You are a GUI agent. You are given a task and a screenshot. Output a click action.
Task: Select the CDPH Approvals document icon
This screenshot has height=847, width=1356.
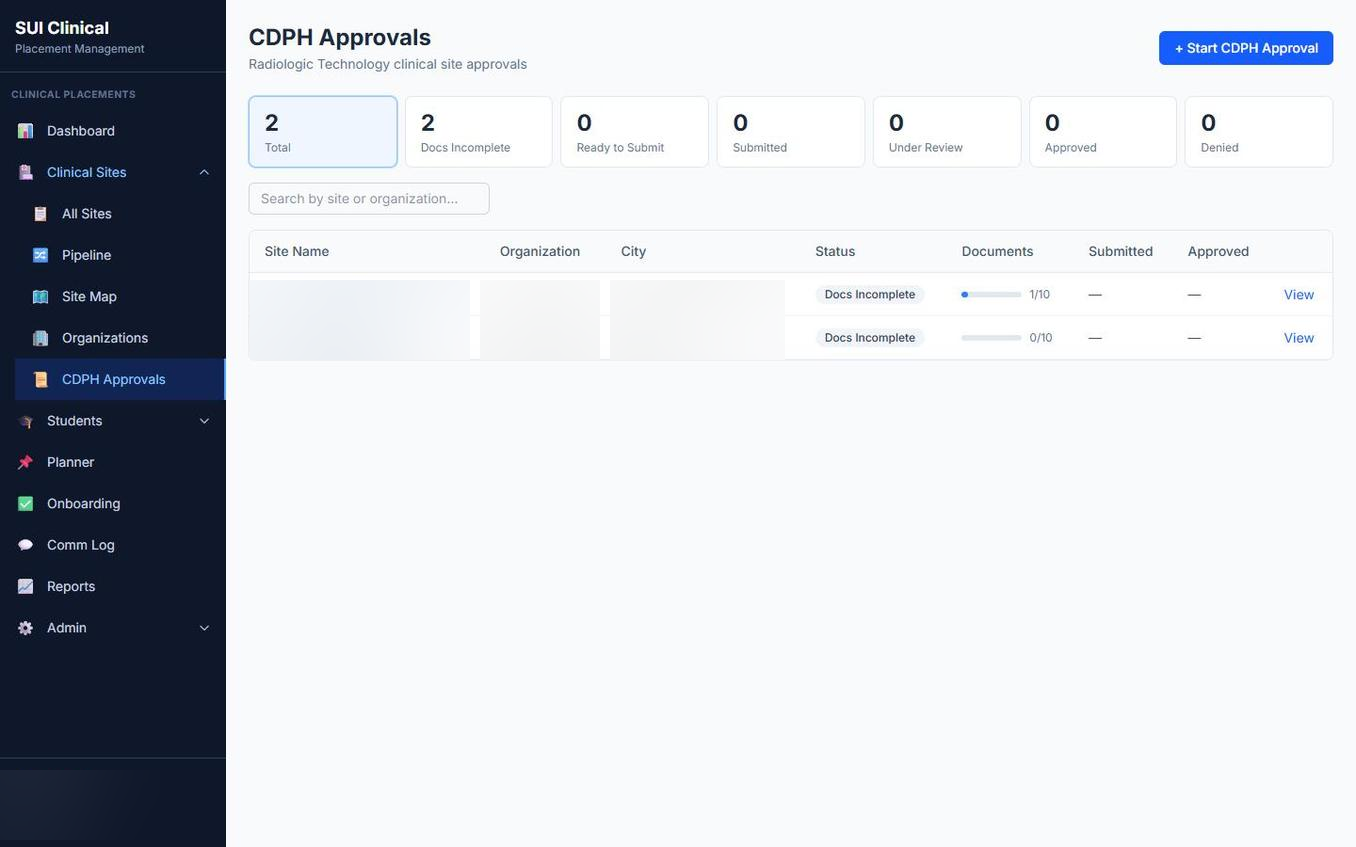[39, 379]
